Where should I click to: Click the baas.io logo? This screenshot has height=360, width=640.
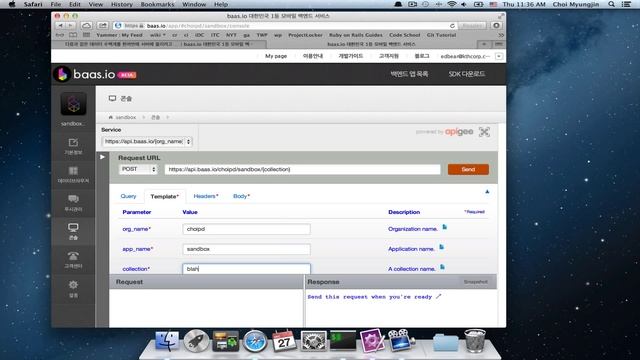coord(95,74)
